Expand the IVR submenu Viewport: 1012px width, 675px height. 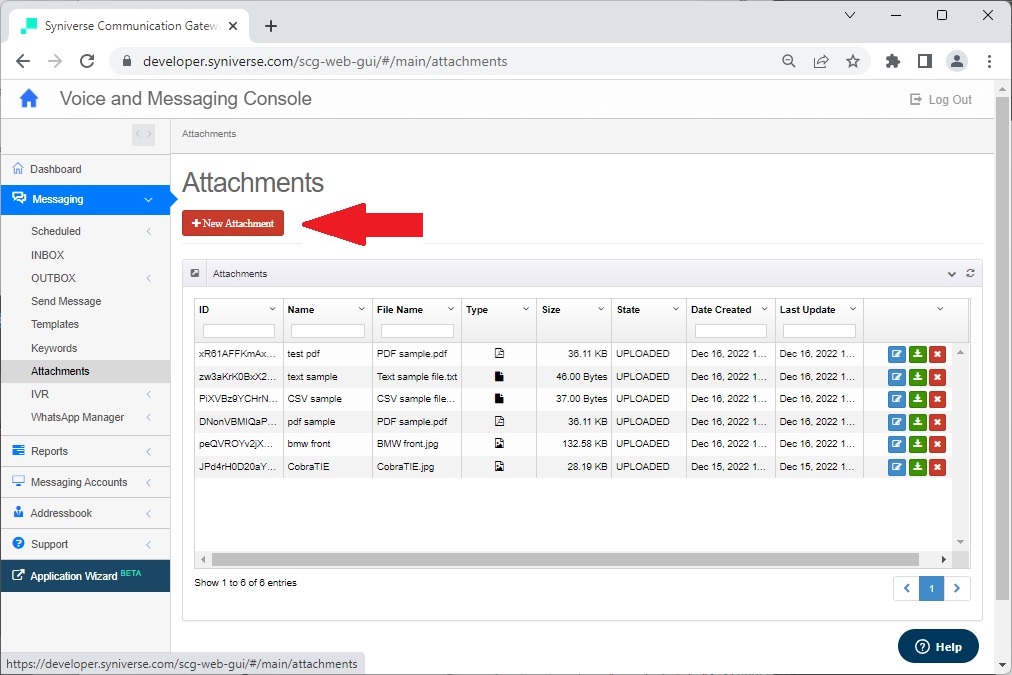[148, 394]
